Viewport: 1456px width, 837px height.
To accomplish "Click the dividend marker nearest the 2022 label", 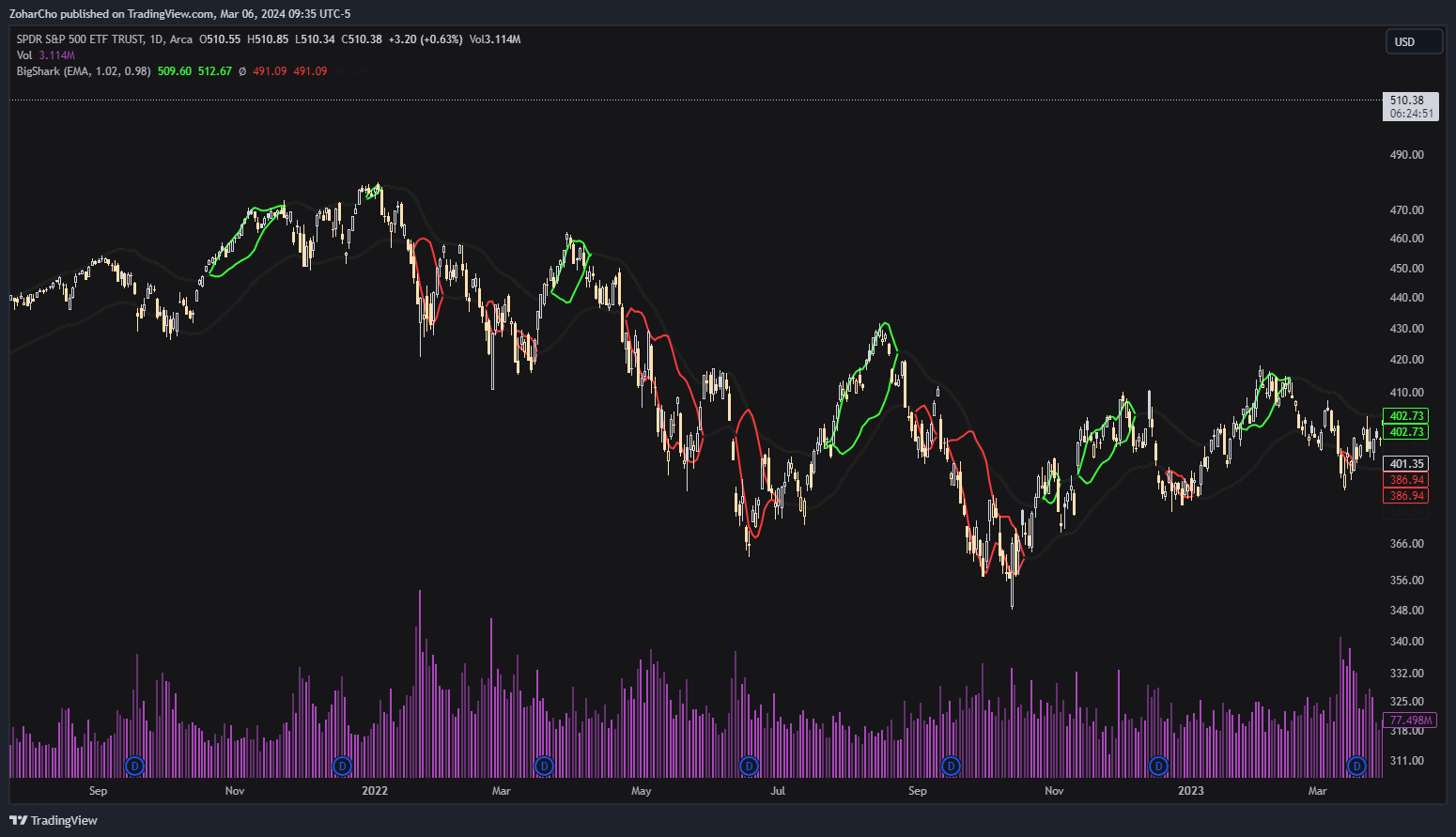I will point(342,767).
